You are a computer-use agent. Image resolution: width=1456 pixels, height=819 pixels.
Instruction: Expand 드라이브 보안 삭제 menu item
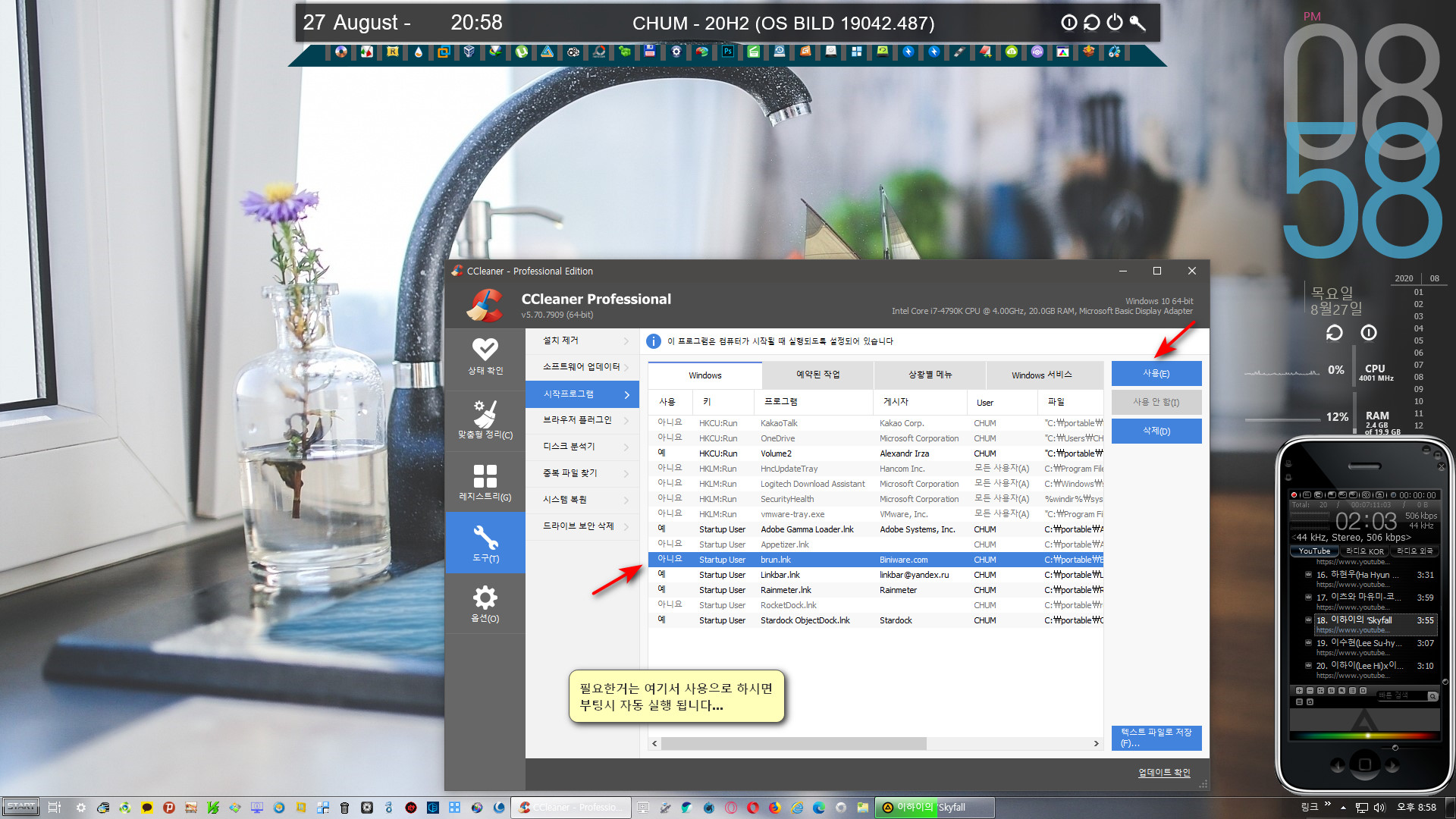582,526
